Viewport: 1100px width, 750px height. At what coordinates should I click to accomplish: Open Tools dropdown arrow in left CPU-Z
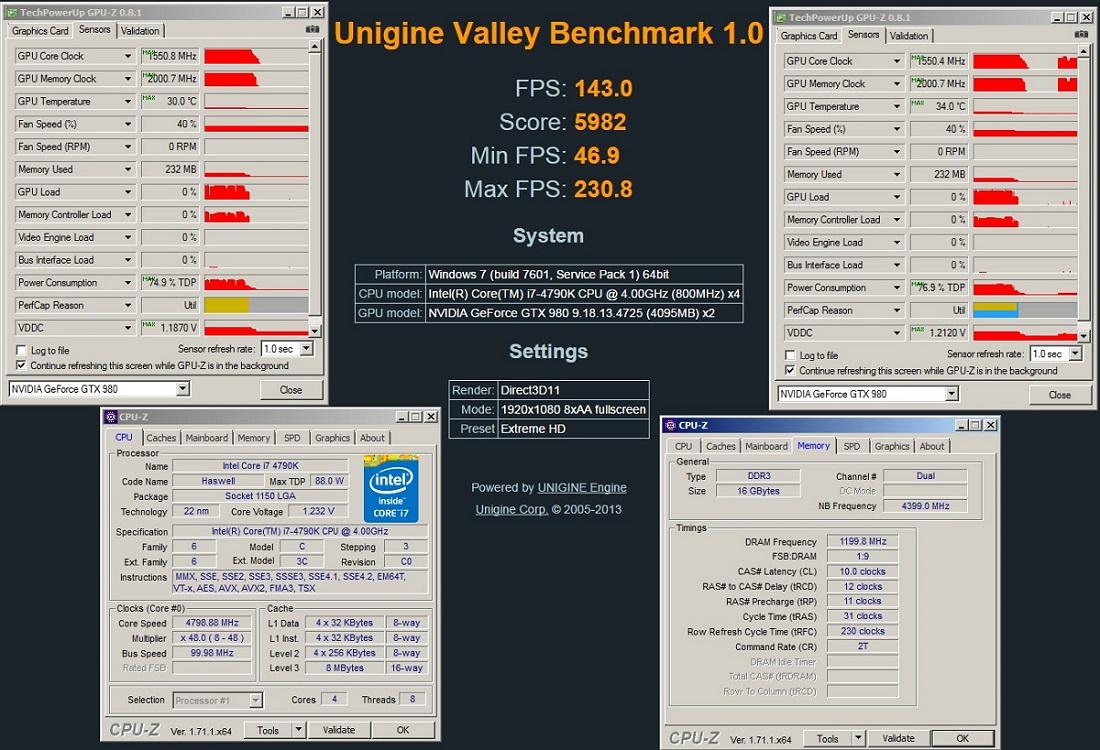pos(298,730)
